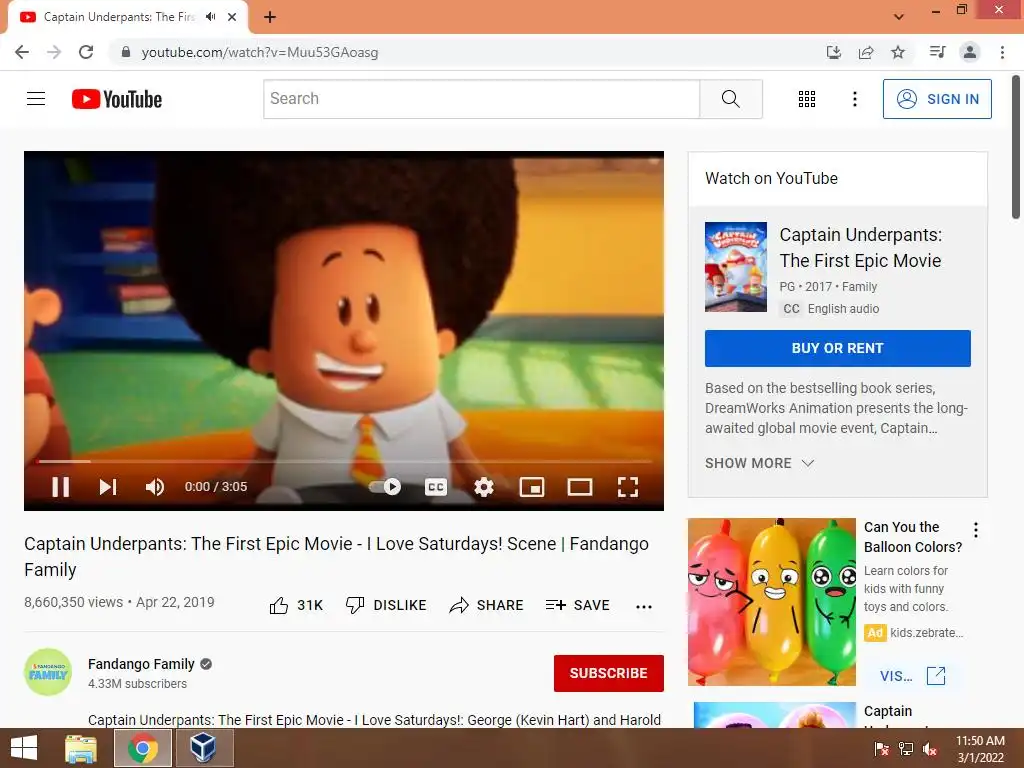This screenshot has width=1024, height=768.
Task: Click Buy or Rent button
Action: coord(838,348)
